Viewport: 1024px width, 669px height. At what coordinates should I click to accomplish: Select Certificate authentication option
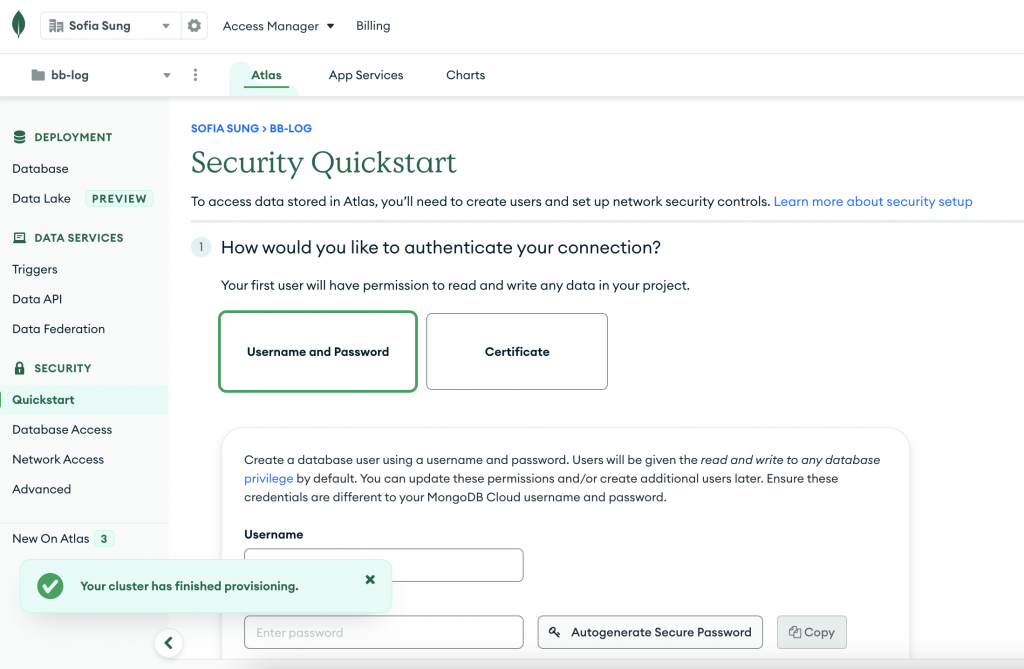click(517, 352)
